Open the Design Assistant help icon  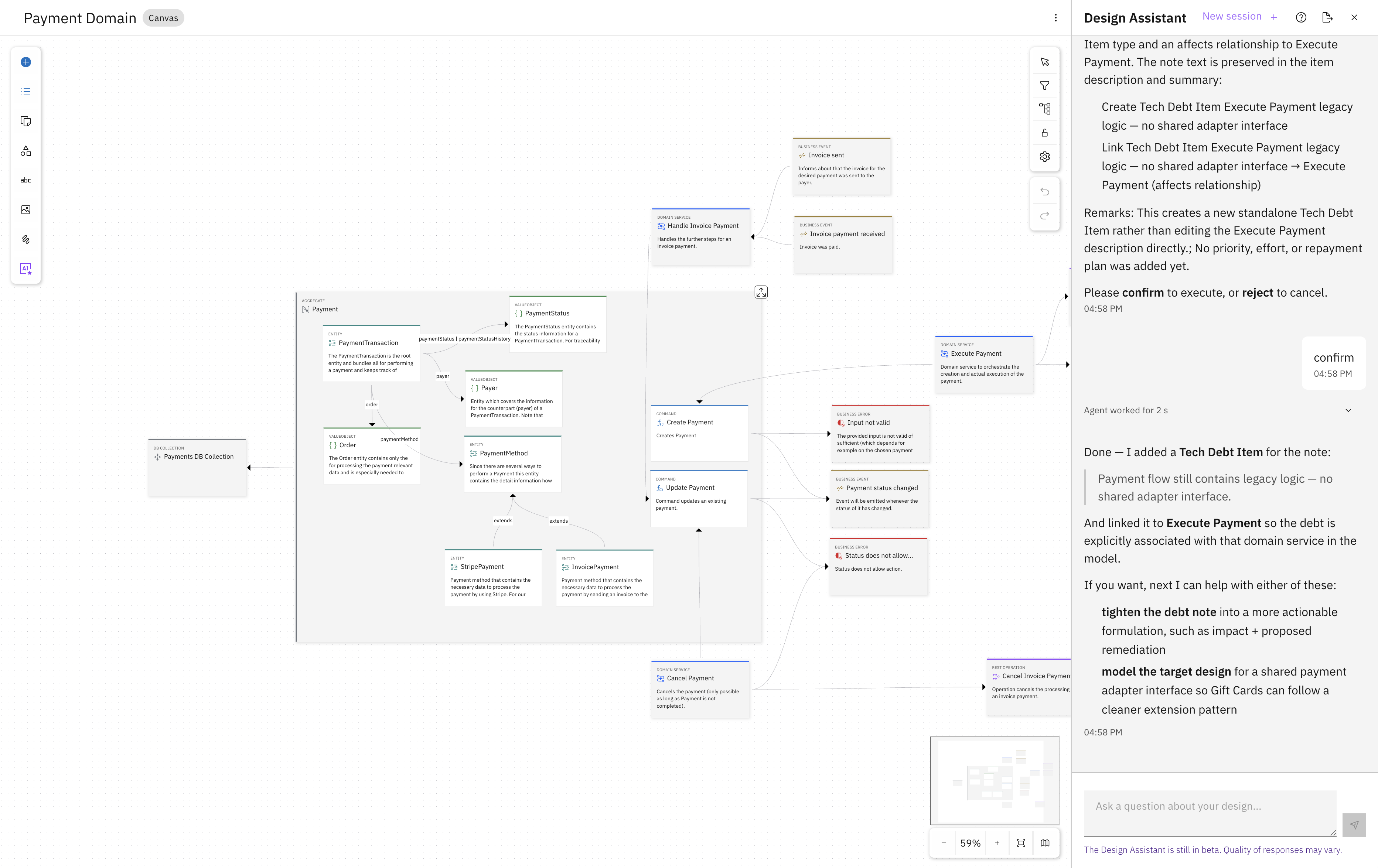pyautogui.click(x=1301, y=18)
